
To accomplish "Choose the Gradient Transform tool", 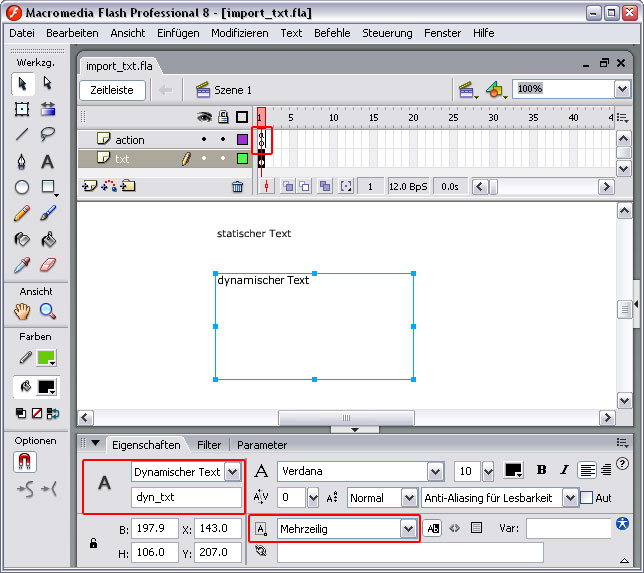I will point(48,109).
